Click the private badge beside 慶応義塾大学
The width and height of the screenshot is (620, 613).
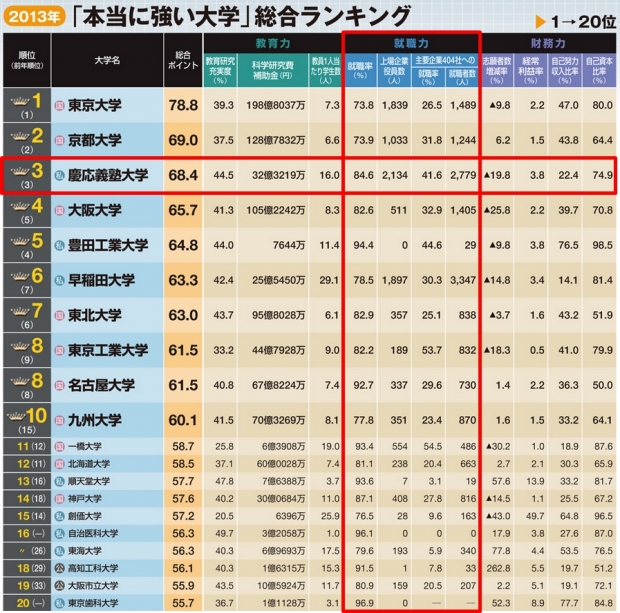(59, 175)
